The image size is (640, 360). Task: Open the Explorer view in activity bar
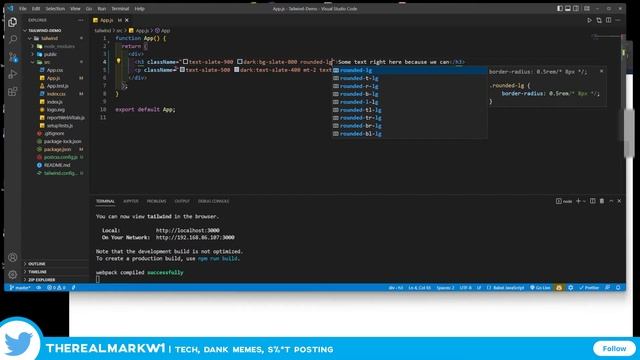[13, 22]
